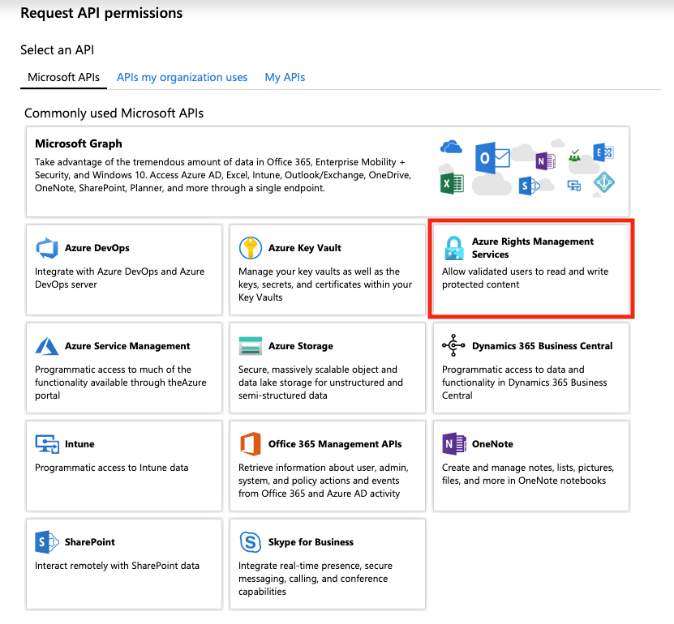Click 'Secure, massively scalable object' description
Image resolution: width=674 pixels, height=624 pixels.
[x=321, y=382]
